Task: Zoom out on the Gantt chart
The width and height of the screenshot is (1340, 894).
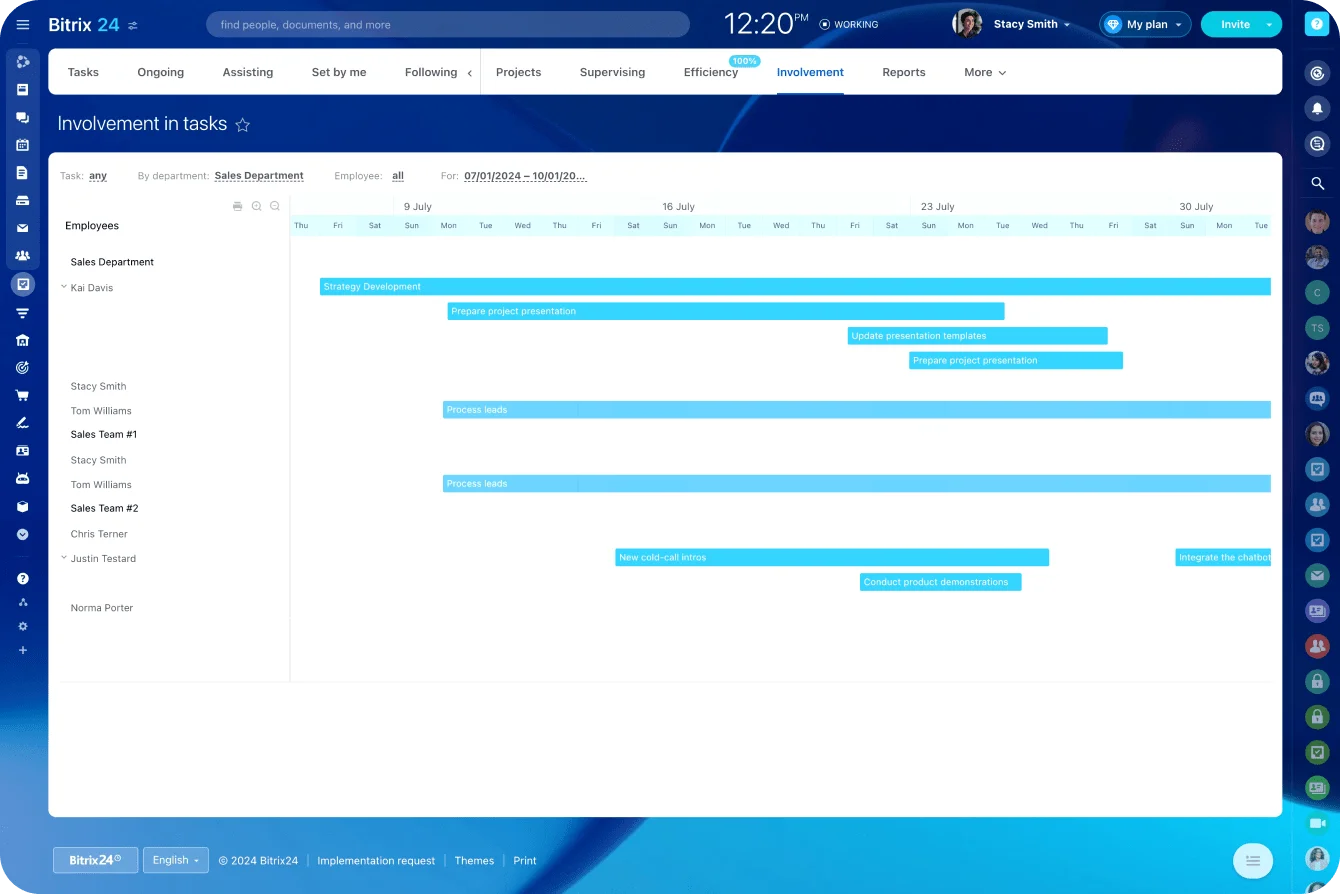Action: point(275,206)
